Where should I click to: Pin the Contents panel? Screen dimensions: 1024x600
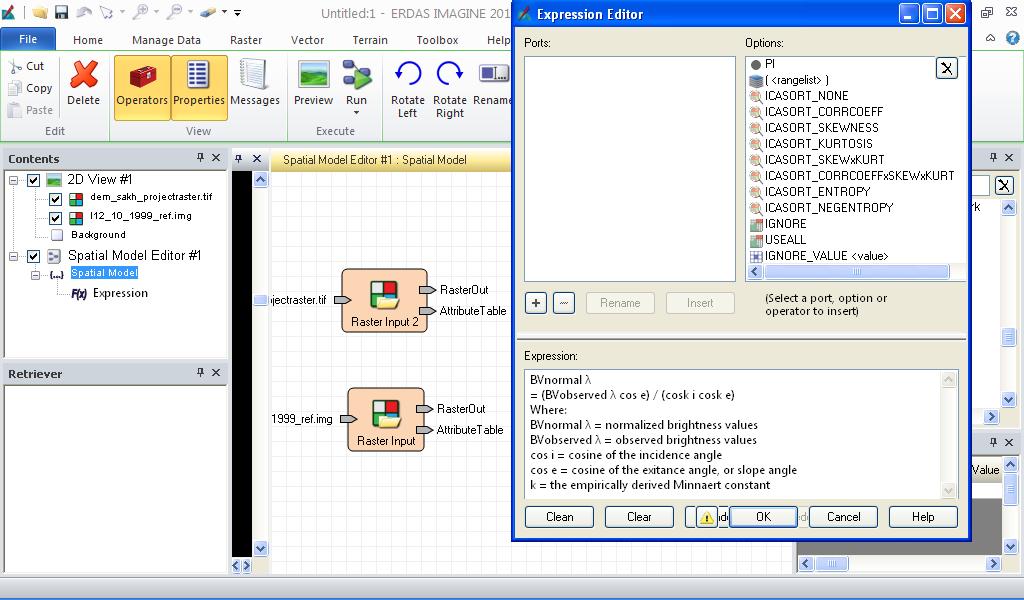tap(200, 157)
